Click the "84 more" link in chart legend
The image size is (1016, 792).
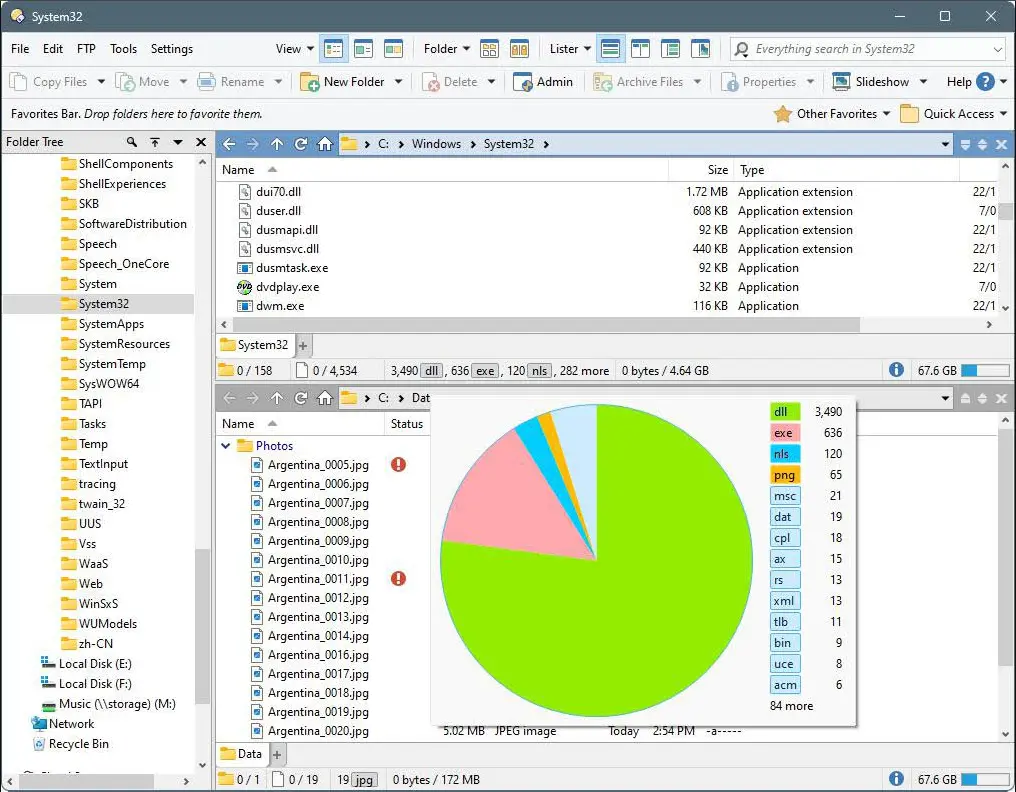pos(791,706)
